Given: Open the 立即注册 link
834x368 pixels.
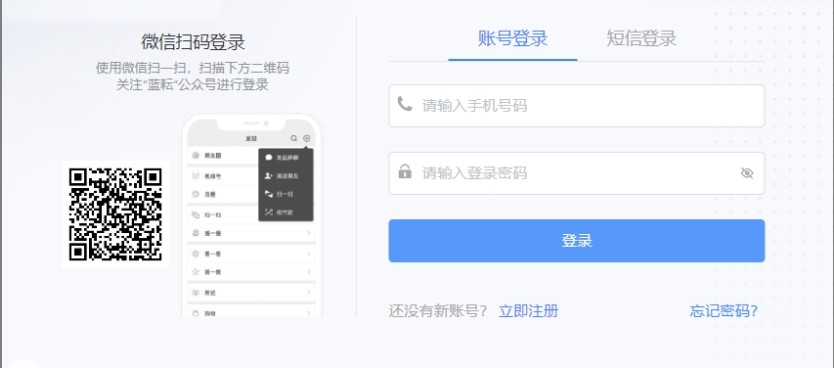Looking at the screenshot, I should coord(528,311).
